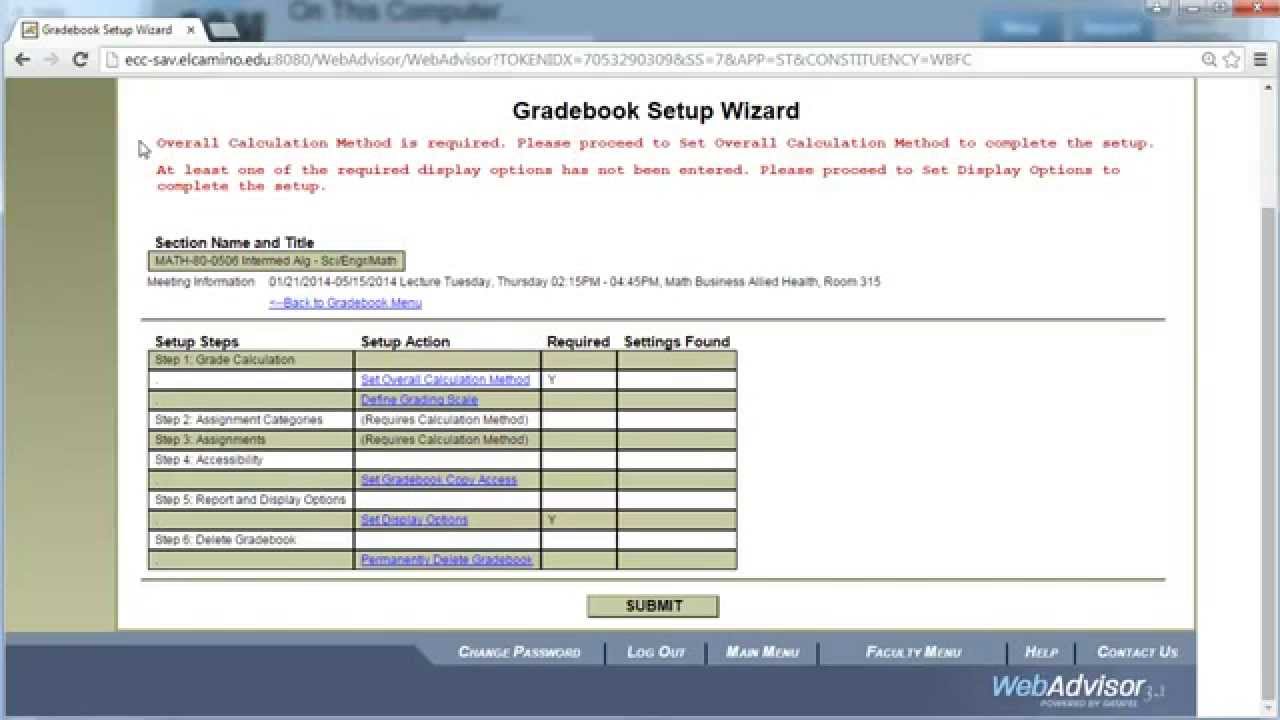Select the Gradebook Setup Wizard browser tab

tap(107, 30)
